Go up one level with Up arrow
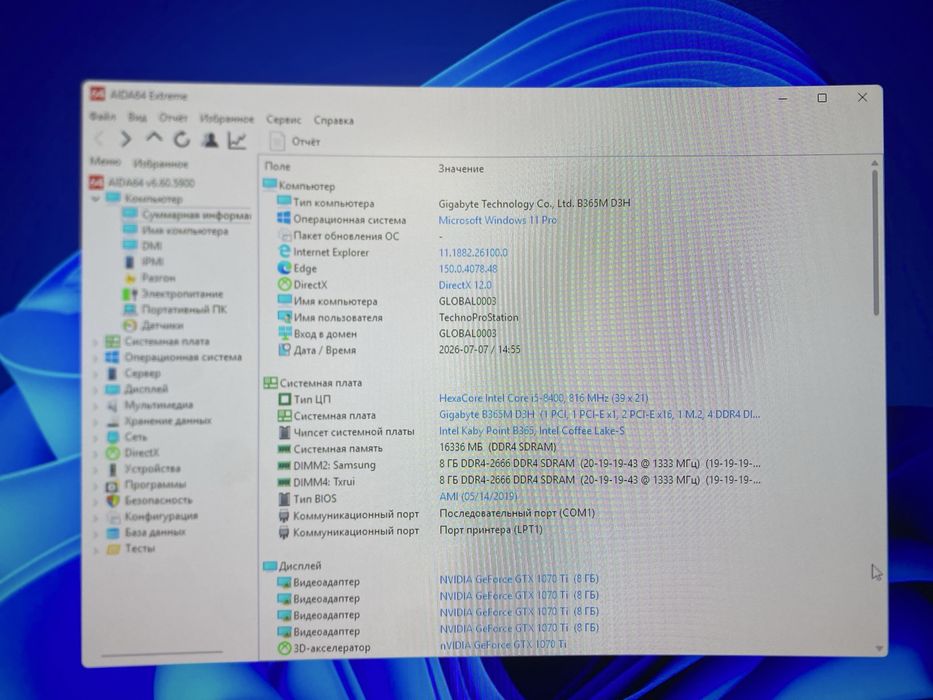This screenshot has width=933, height=700. (x=154, y=138)
